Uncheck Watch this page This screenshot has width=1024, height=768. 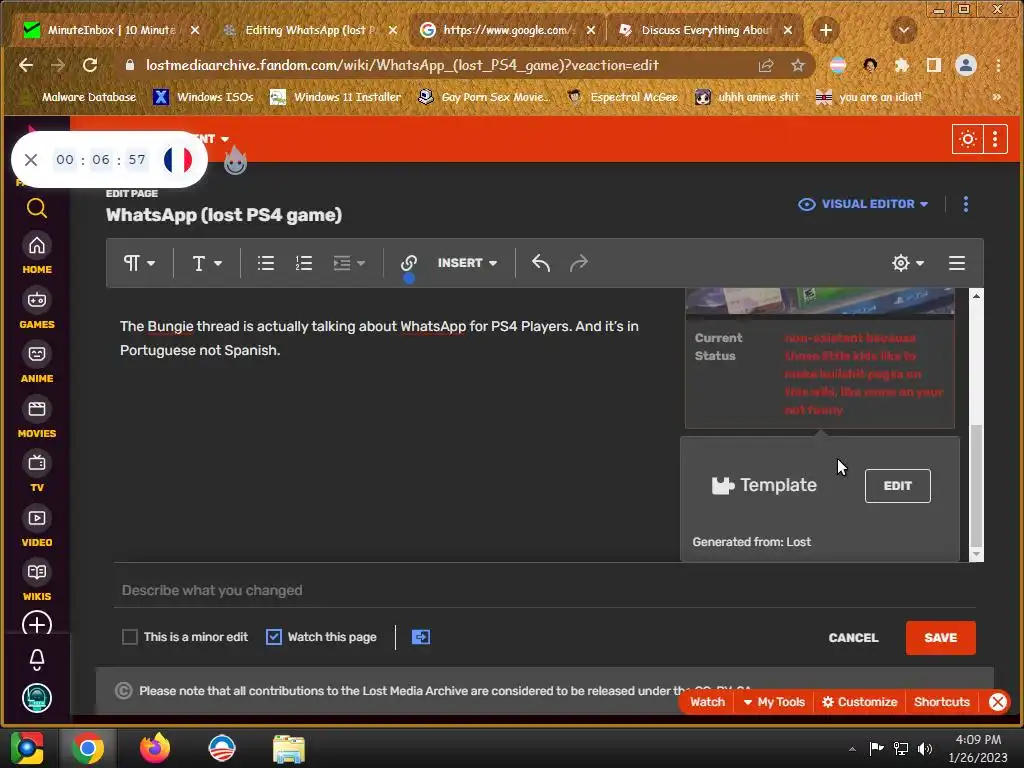pyautogui.click(x=274, y=637)
